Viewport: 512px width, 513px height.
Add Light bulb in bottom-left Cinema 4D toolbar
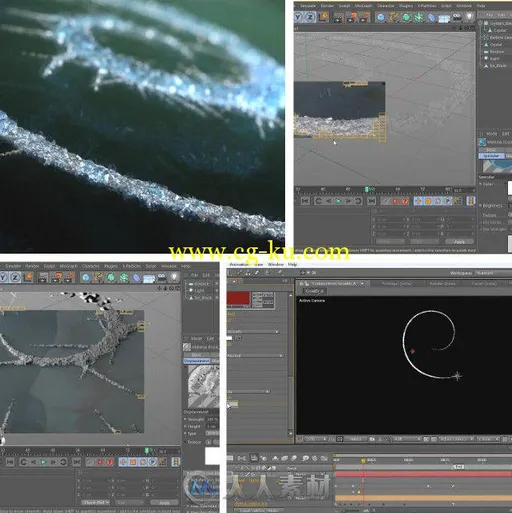(174, 277)
